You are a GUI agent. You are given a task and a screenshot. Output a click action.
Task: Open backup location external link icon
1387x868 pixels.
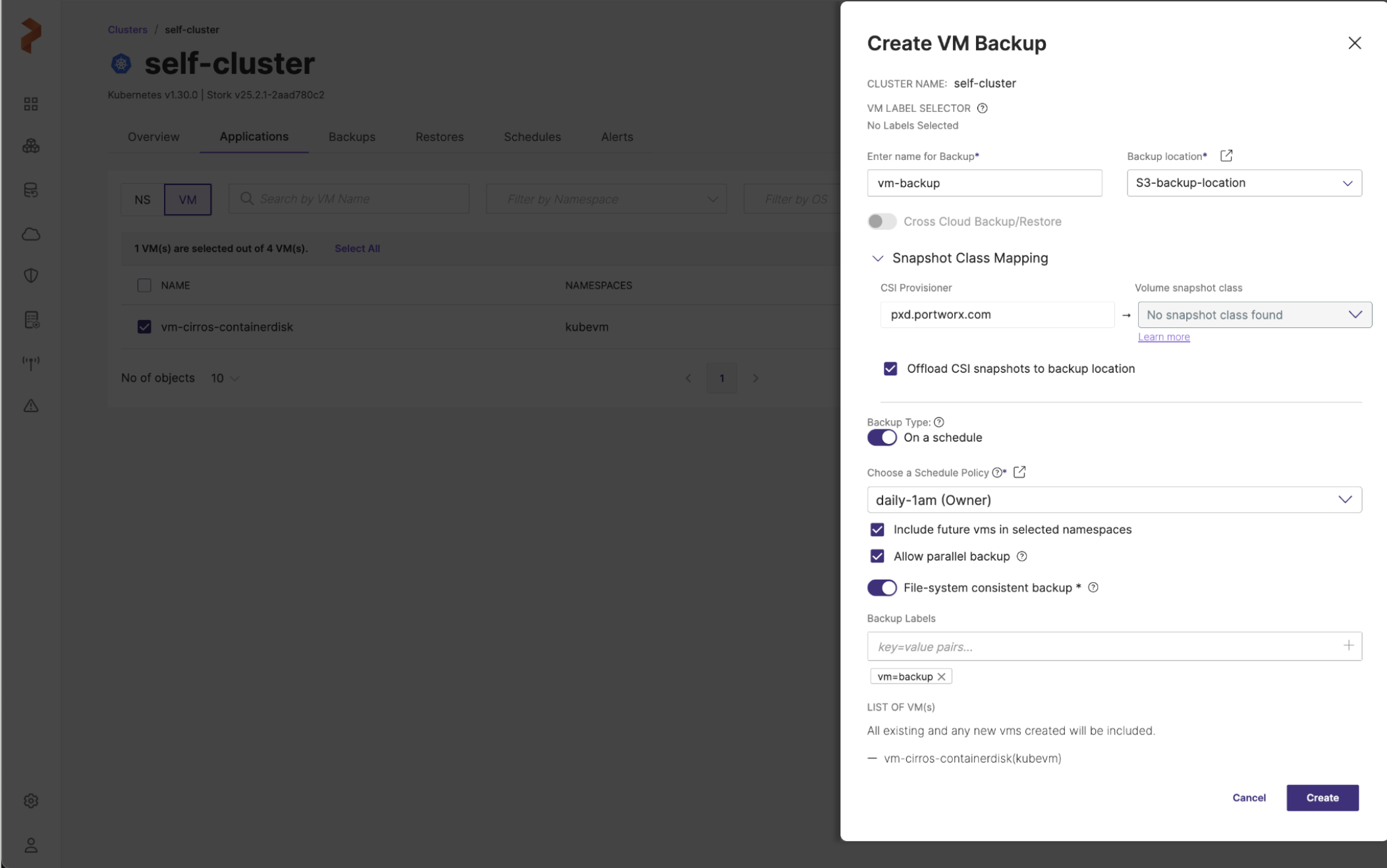coord(1226,156)
